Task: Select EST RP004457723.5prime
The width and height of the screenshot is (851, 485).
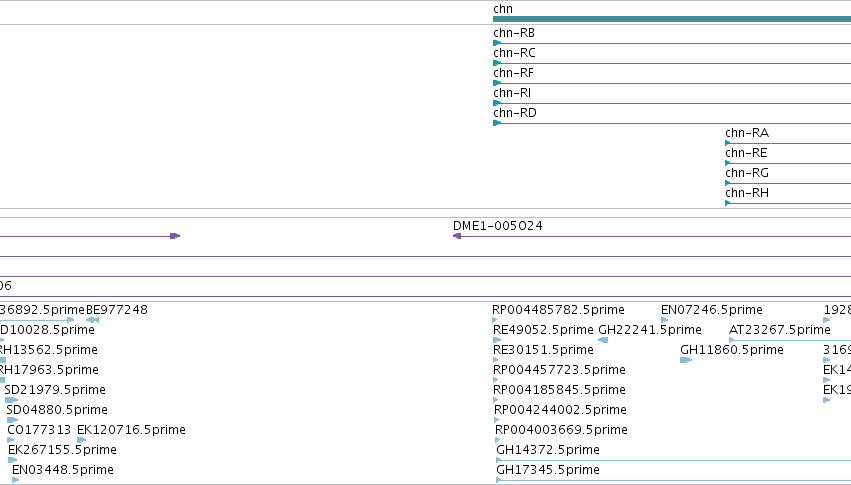Action: pyautogui.click(x=559, y=370)
